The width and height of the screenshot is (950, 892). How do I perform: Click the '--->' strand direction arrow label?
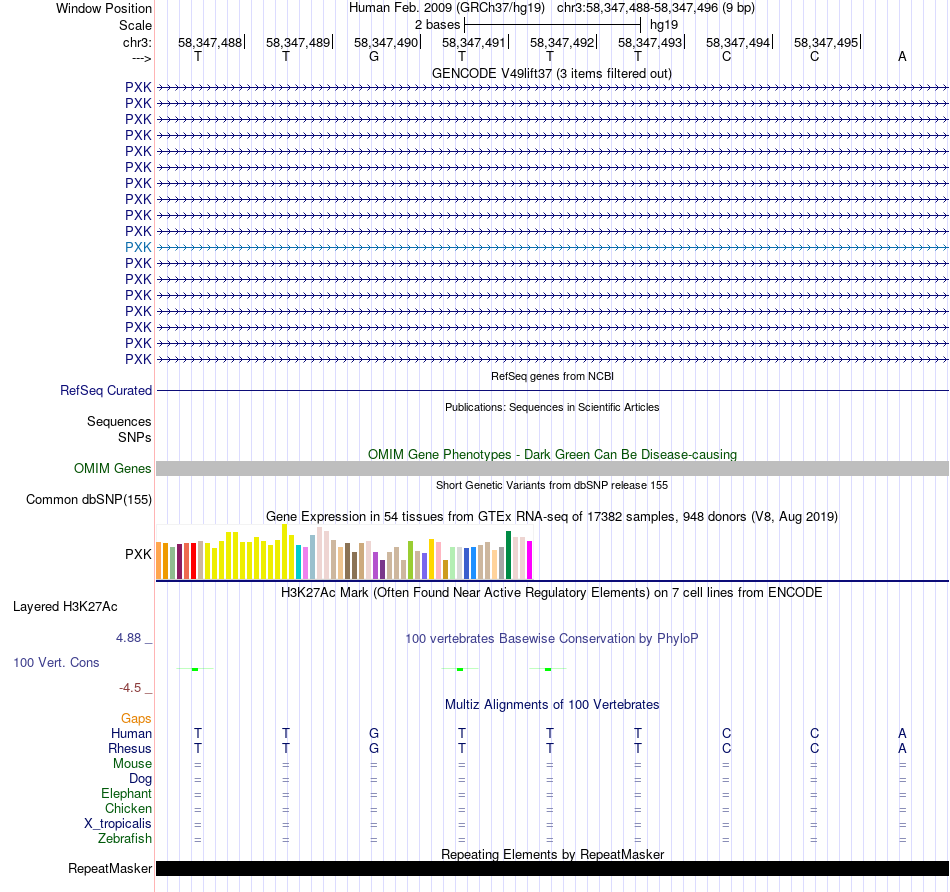click(x=142, y=58)
